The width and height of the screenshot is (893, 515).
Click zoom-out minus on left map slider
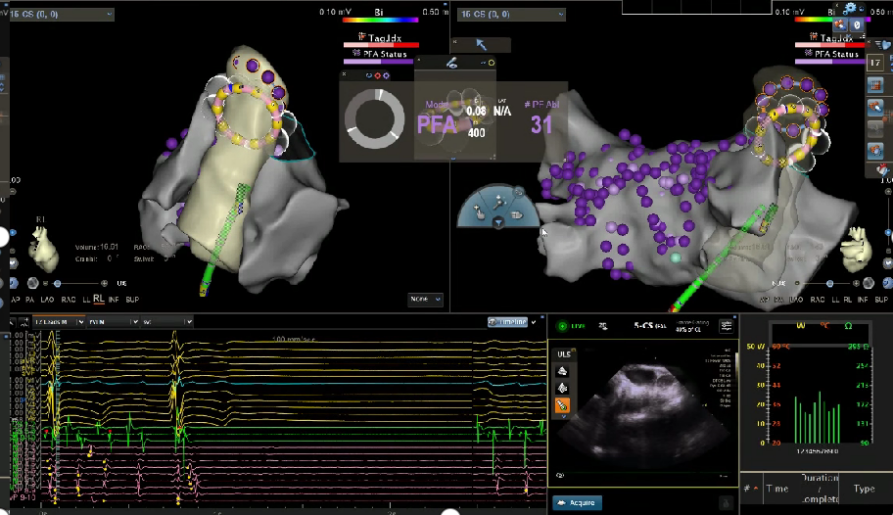point(46,283)
